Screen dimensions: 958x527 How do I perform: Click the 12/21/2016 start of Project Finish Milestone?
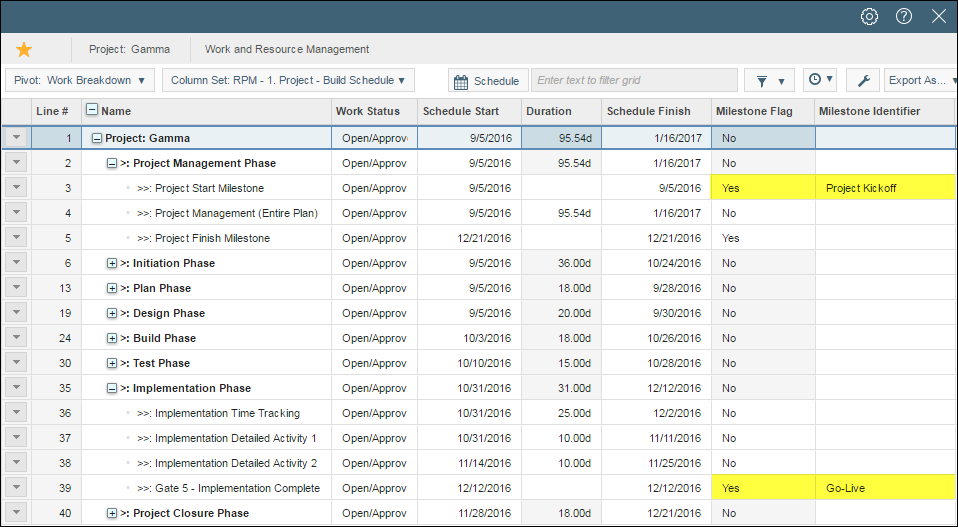click(x=469, y=238)
